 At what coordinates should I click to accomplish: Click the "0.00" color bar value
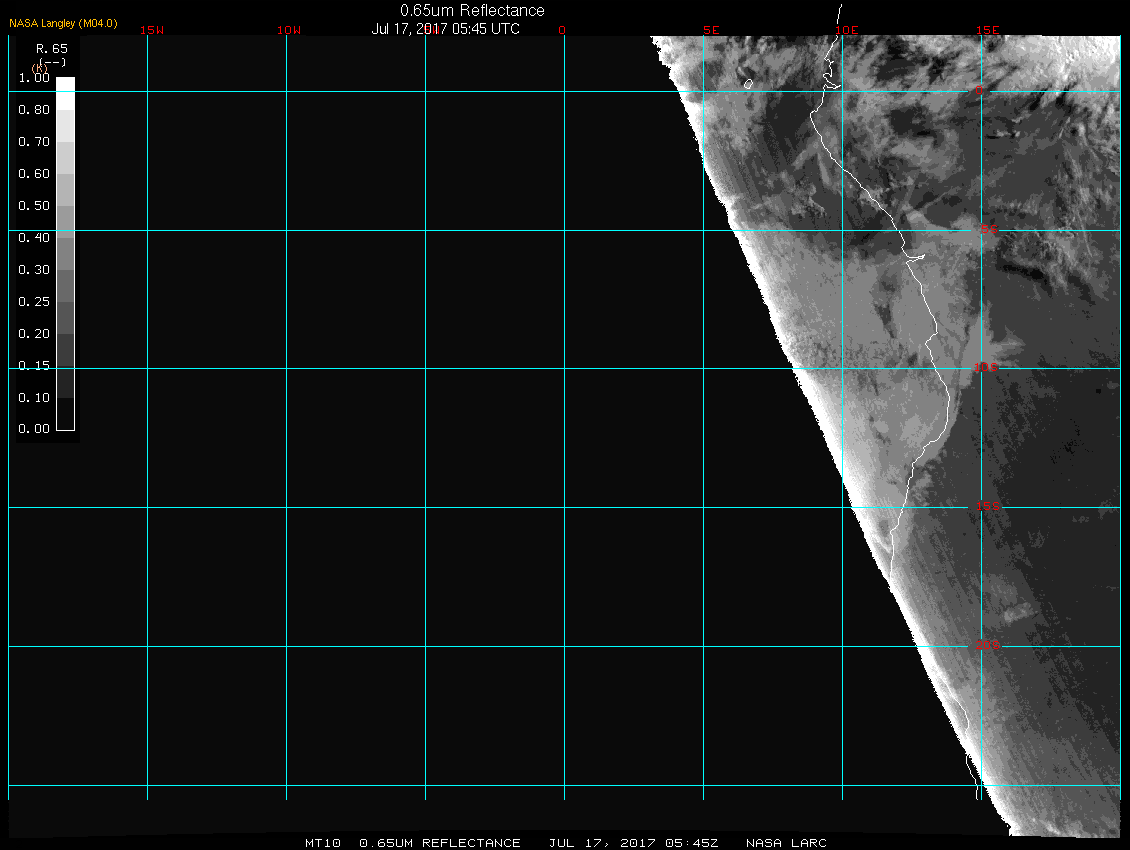(x=34, y=429)
